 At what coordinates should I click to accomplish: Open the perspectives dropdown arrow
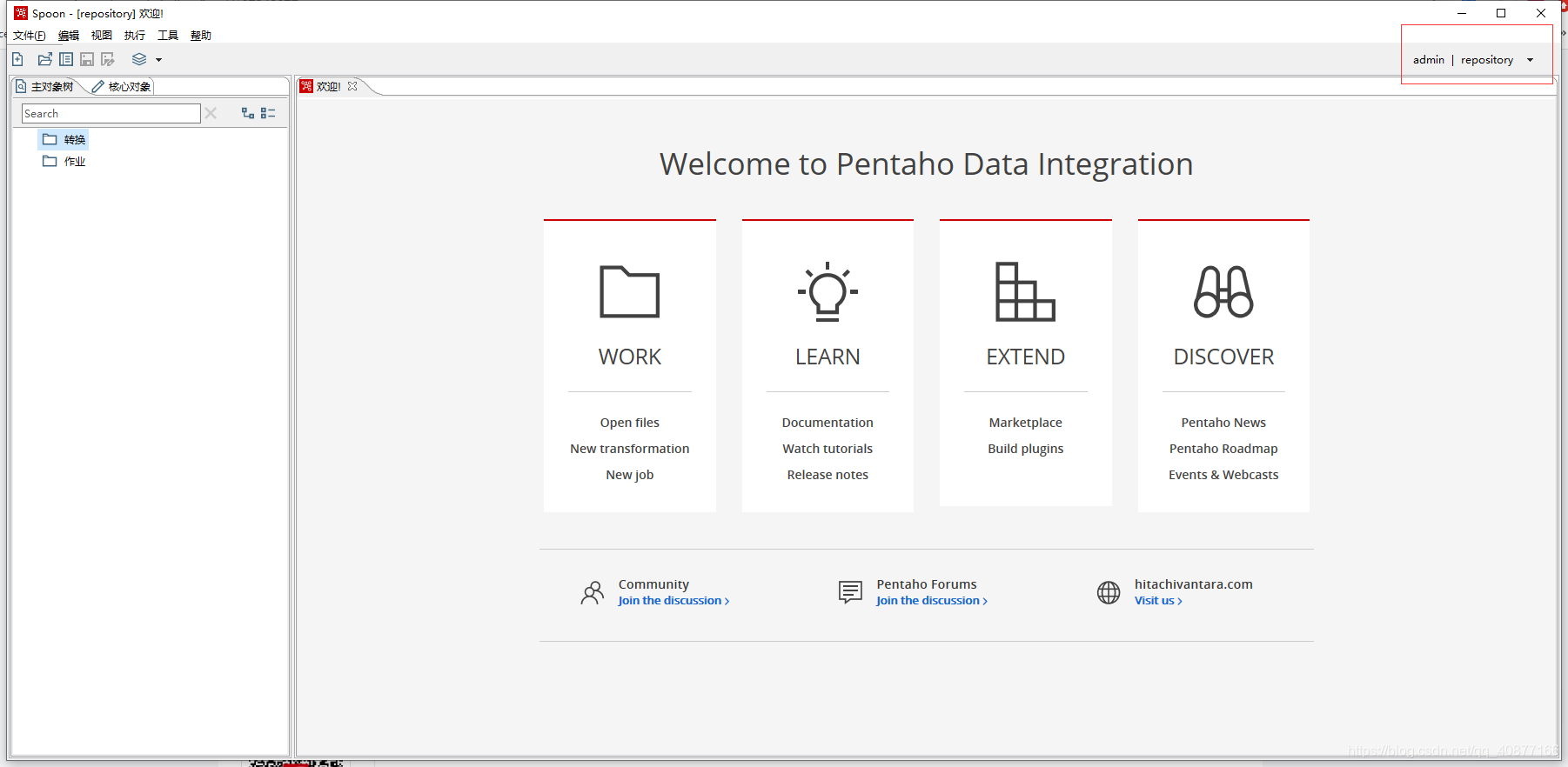(x=159, y=60)
